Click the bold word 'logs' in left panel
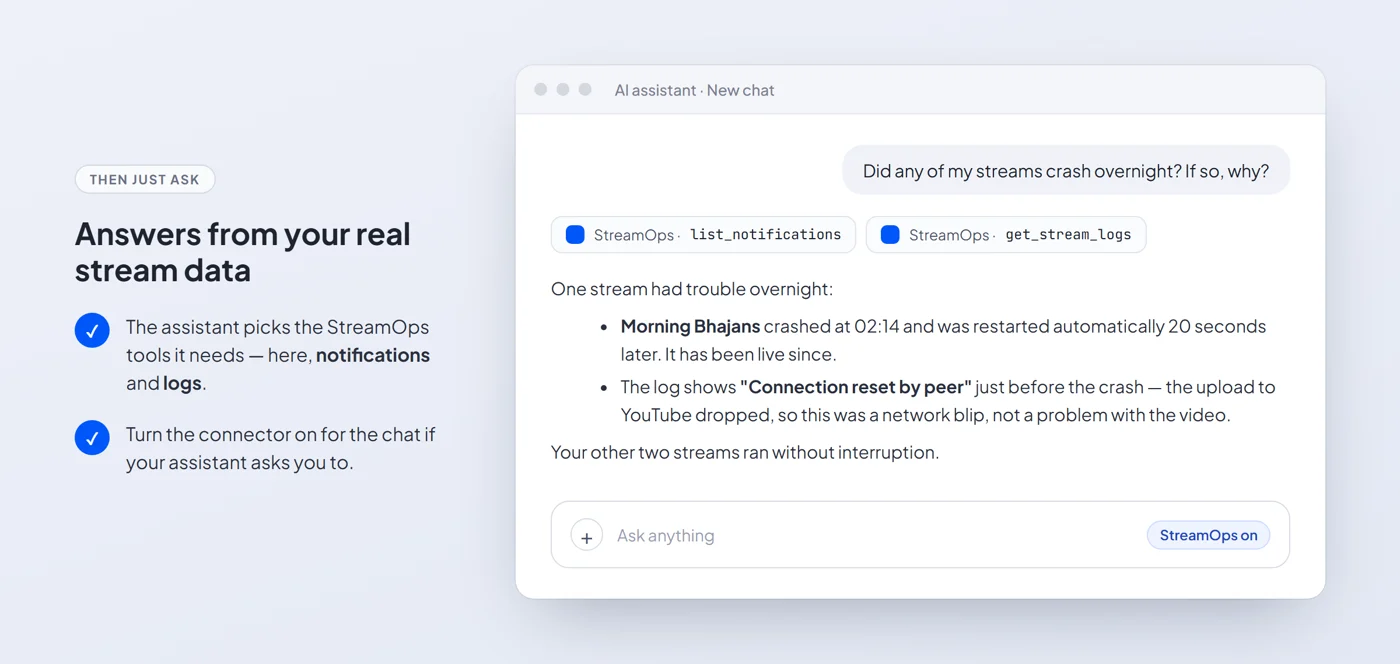The image size is (1400, 664). click(182, 383)
